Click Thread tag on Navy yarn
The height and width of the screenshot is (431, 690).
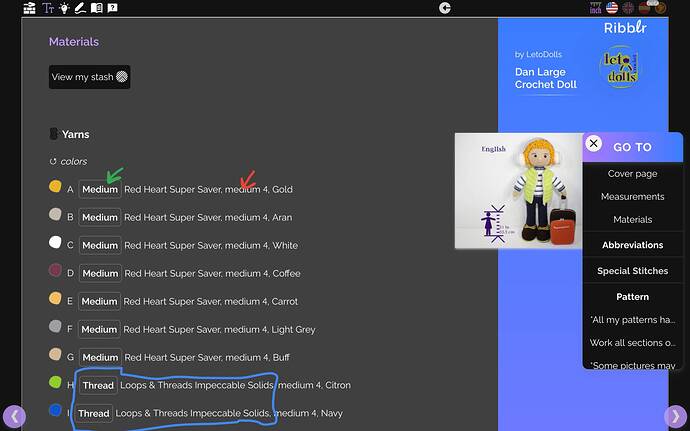tap(93, 413)
